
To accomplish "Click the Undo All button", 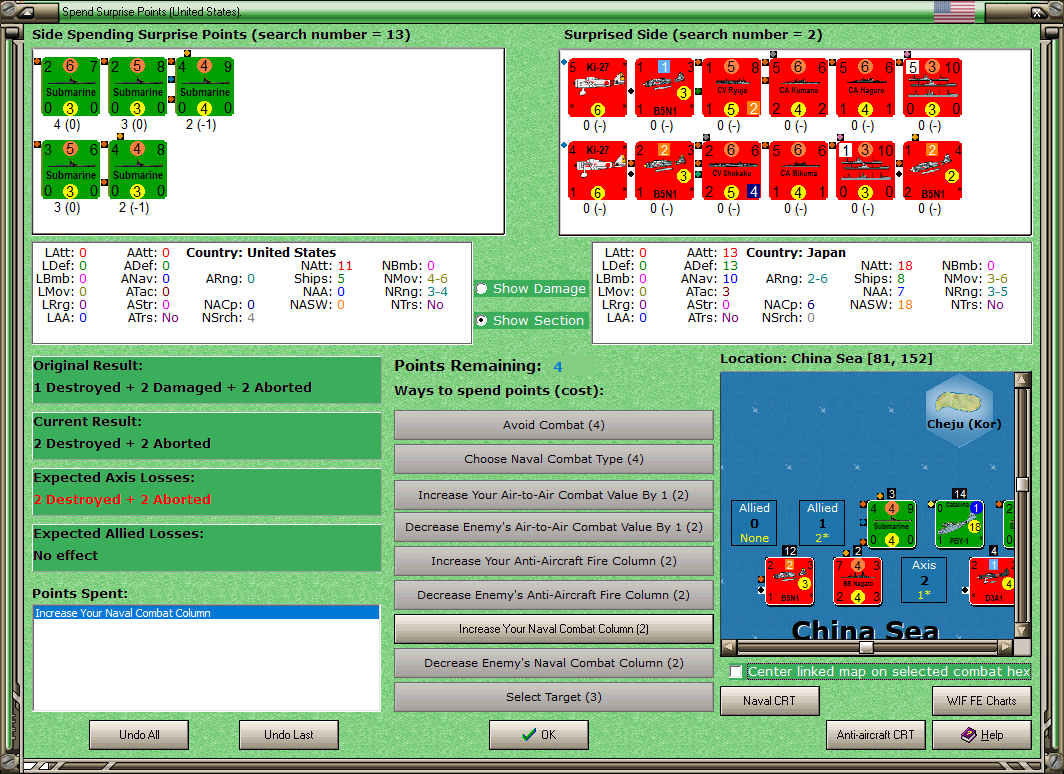I will click(x=139, y=735).
